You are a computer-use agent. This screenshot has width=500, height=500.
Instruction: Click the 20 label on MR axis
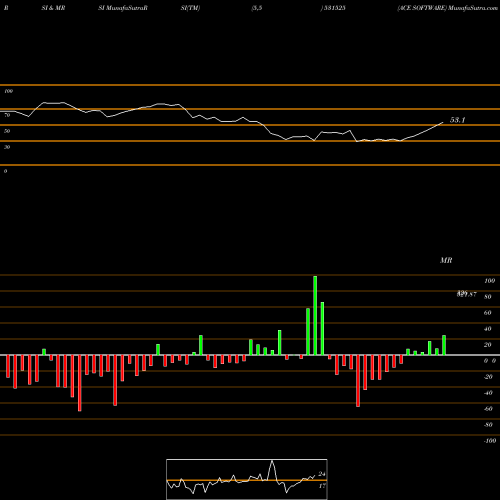[488, 345]
